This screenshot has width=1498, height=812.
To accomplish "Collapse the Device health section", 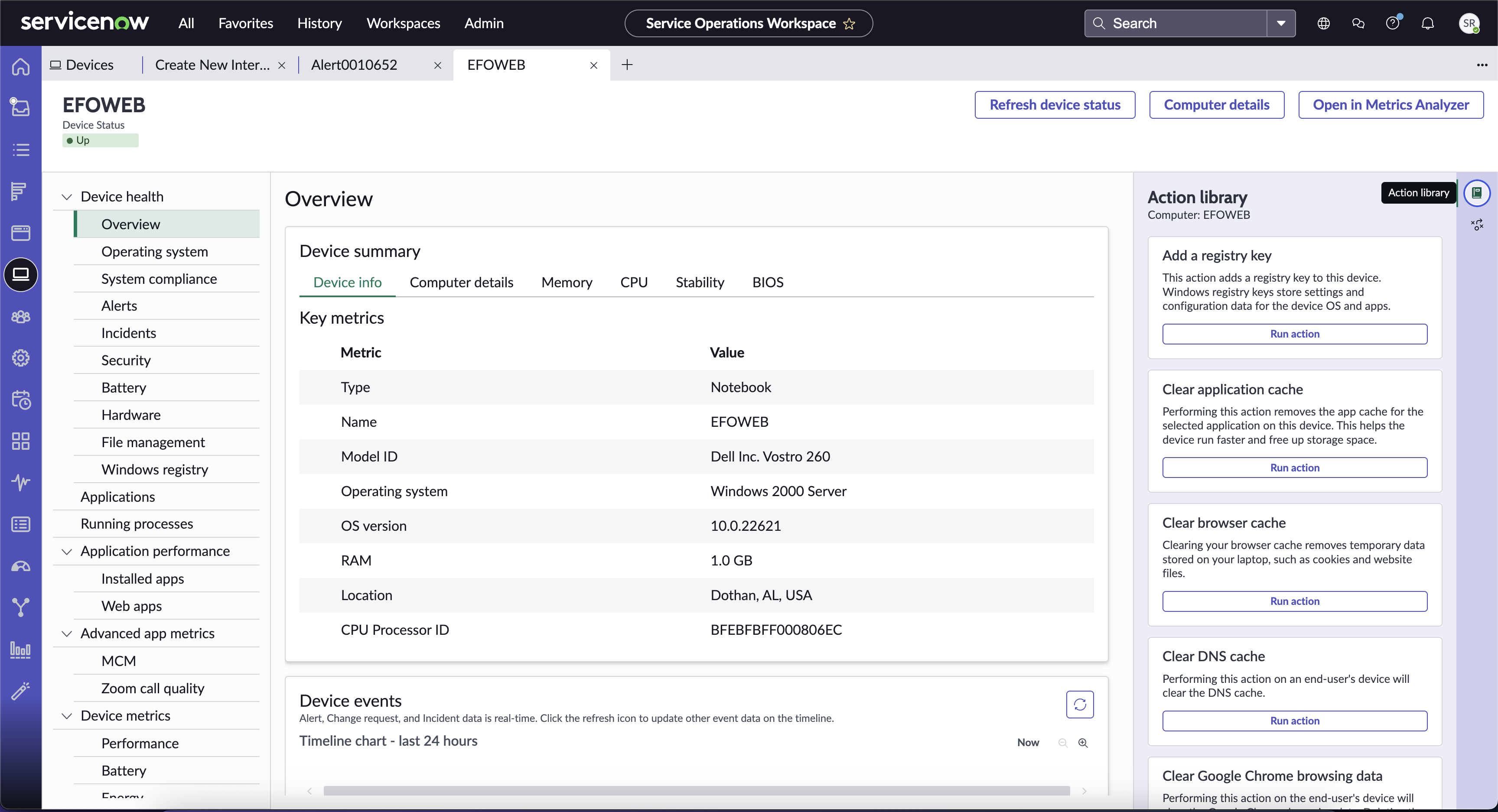I will [x=67, y=197].
